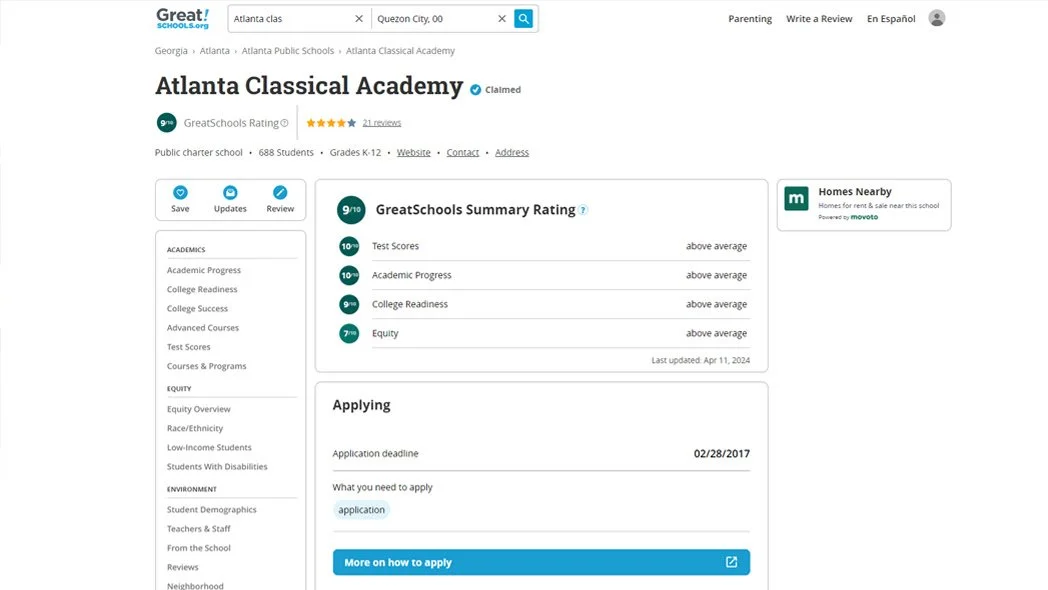Clear the city field using its X icon
Viewport: 1048px width, 590px height.
502,18
